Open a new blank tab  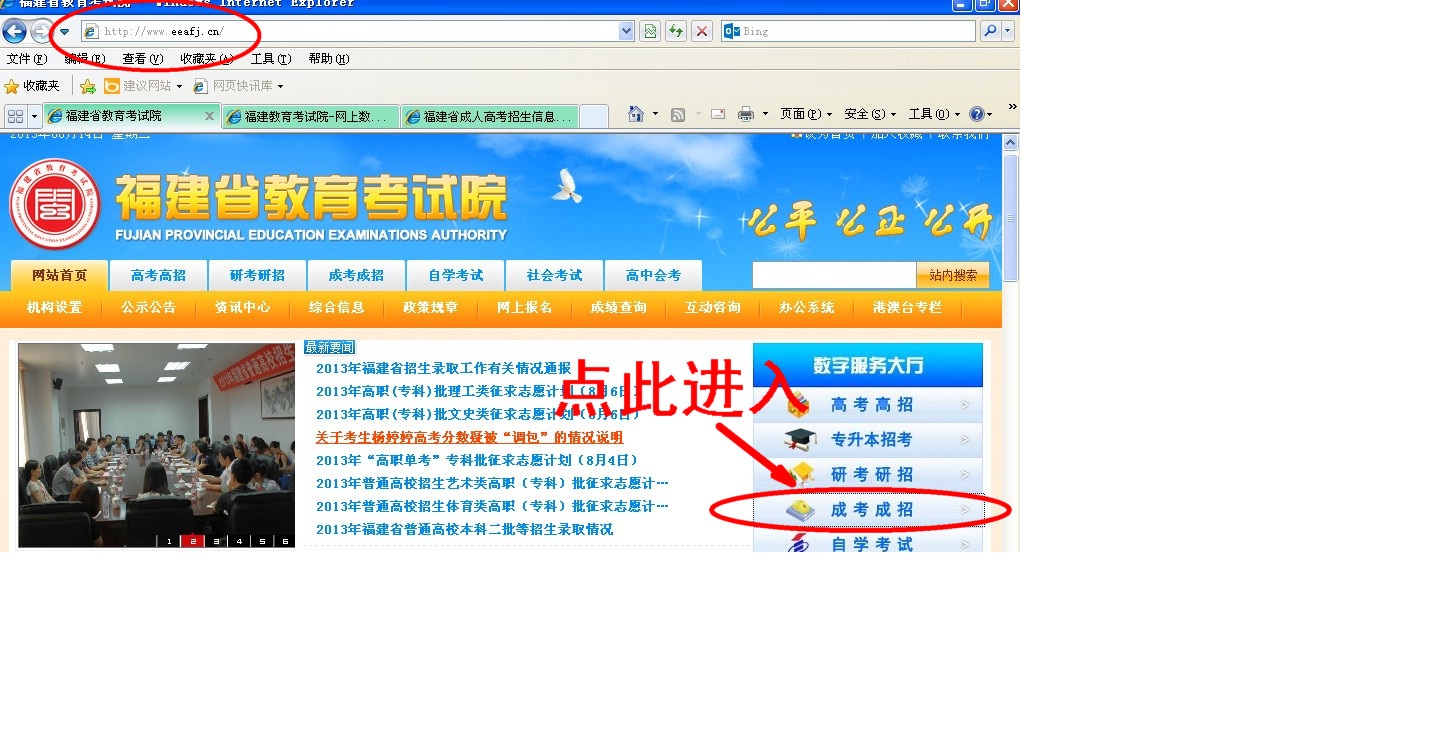tap(594, 116)
